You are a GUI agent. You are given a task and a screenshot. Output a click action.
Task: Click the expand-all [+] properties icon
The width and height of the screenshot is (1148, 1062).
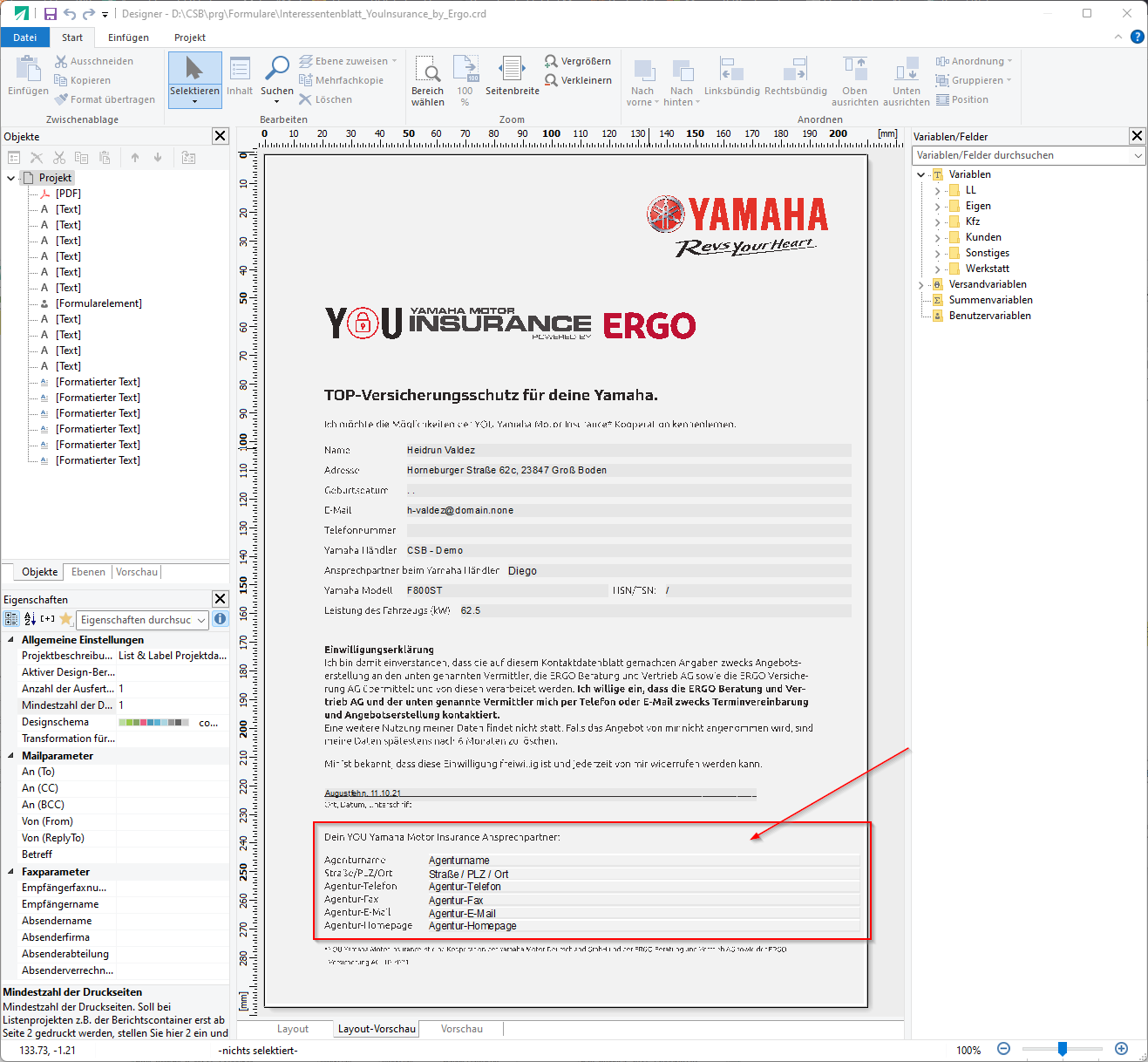click(48, 619)
